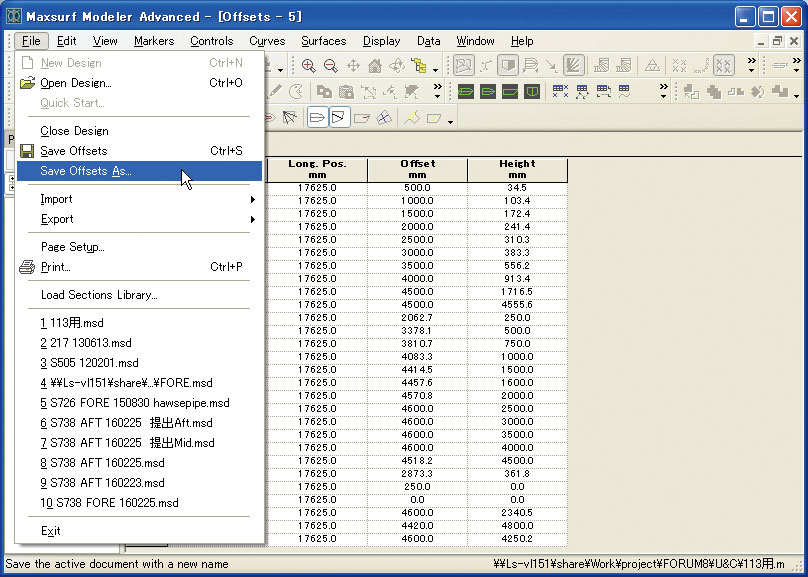Expand the view toolbar overflow chevron

coord(751,62)
